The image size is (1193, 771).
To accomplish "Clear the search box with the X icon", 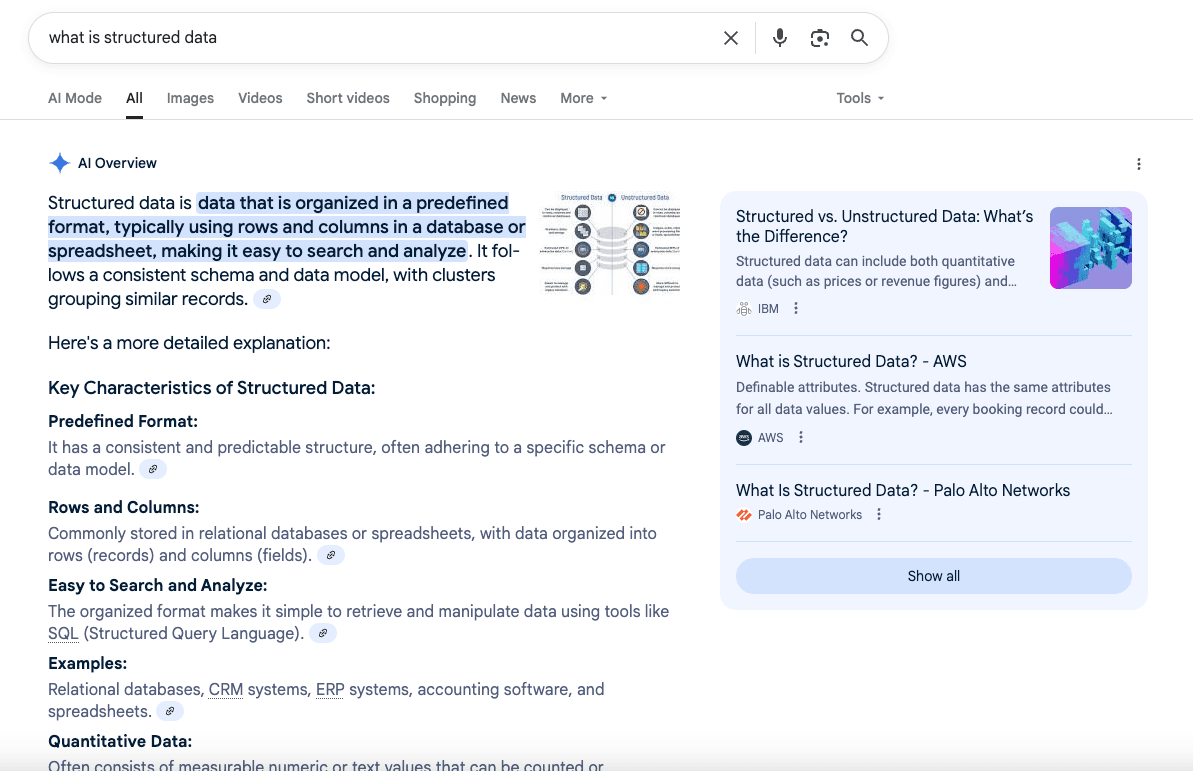I will click(731, 38).
